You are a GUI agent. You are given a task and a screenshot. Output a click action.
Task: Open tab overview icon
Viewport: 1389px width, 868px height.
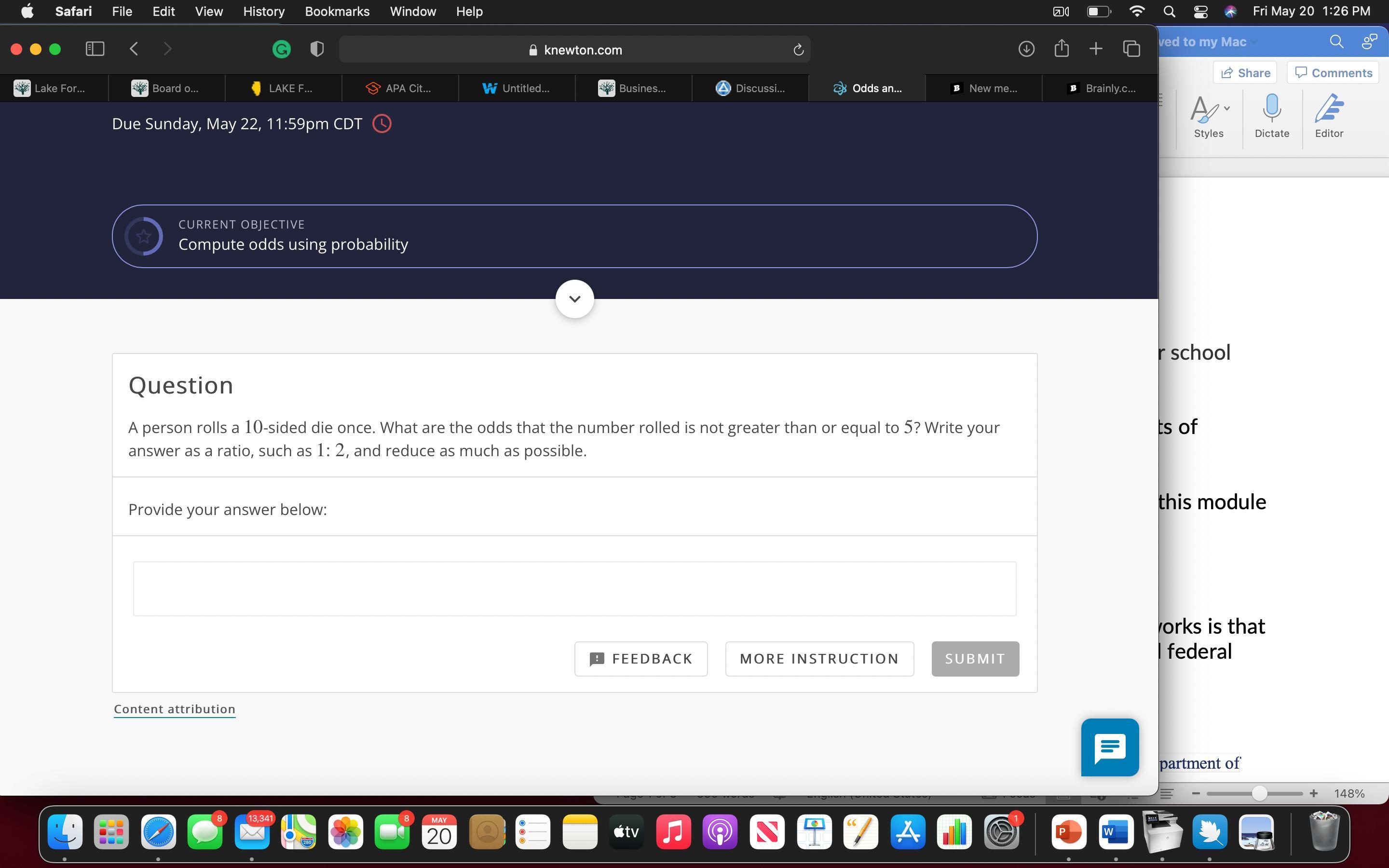click(x=1131, y=49)
